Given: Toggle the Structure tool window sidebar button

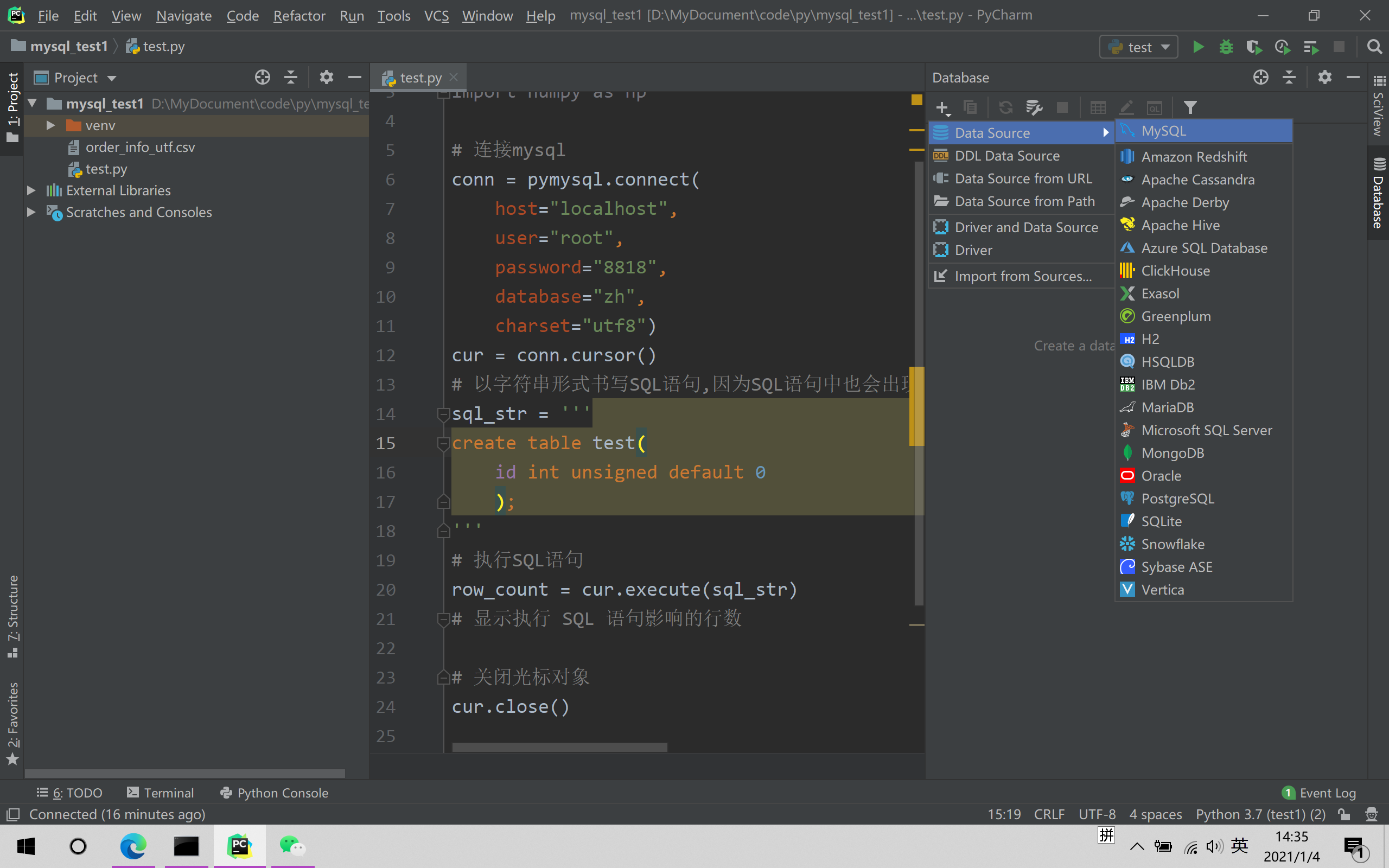Looking at the screenshot, I should 12,616.
